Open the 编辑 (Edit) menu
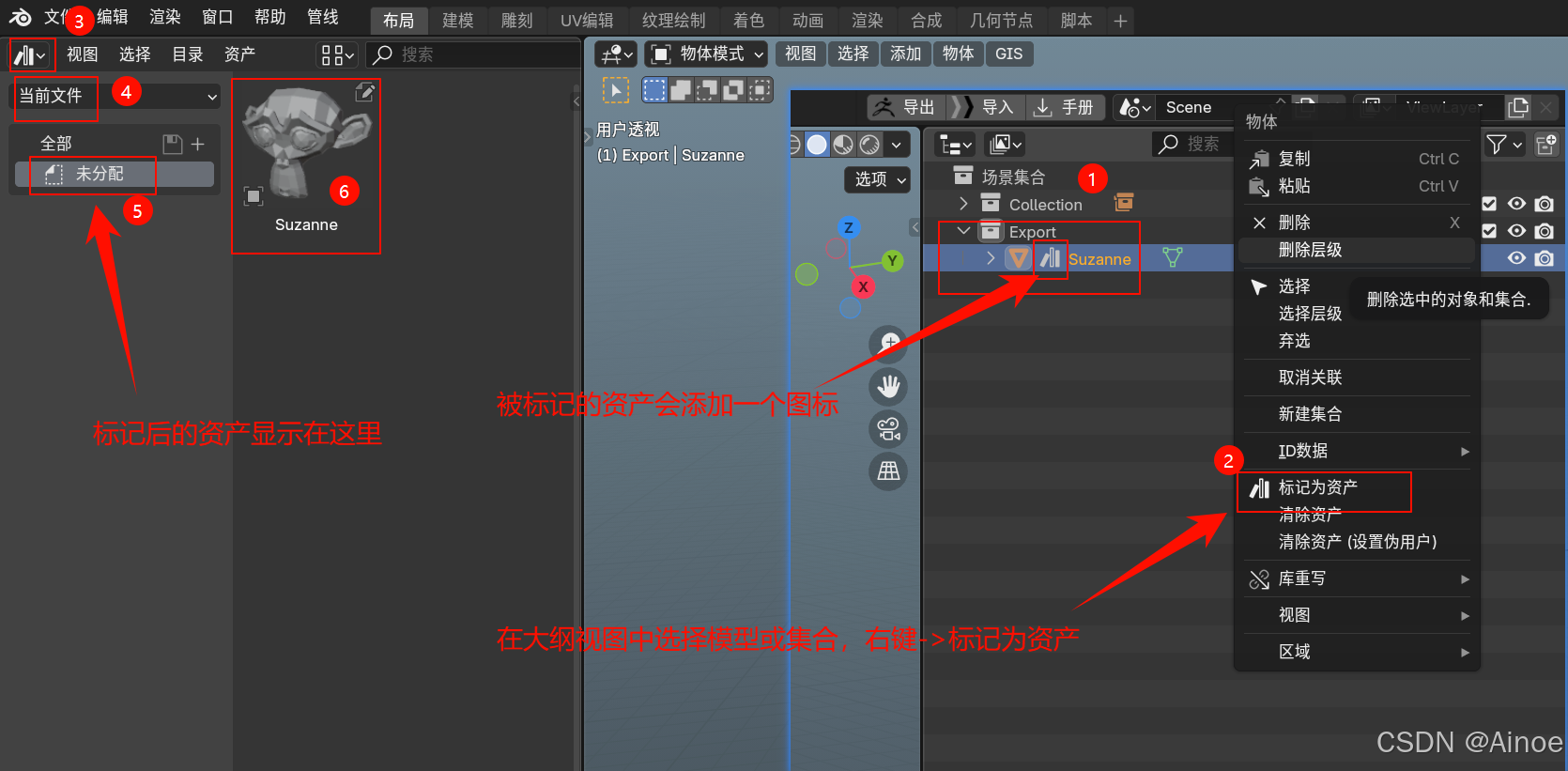This screenshot has height=771, width=1568. coord(112,17)
